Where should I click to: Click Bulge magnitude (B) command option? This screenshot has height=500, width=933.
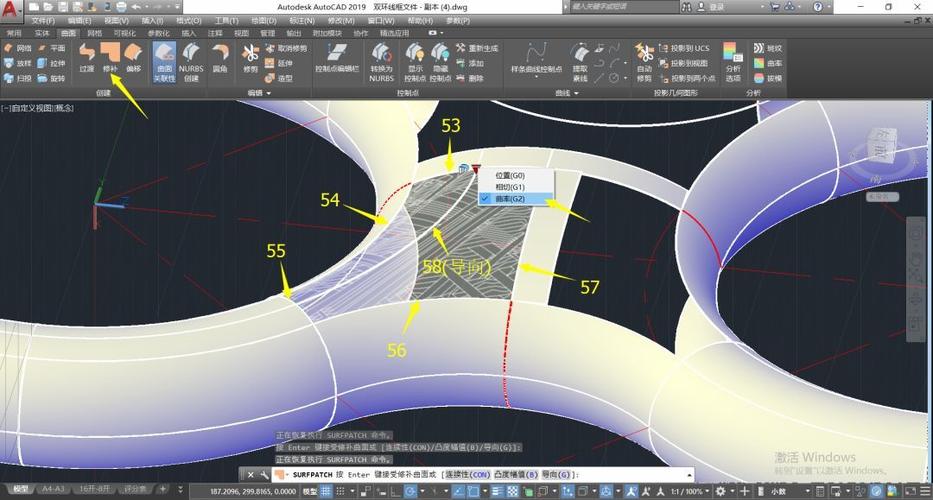516,475
